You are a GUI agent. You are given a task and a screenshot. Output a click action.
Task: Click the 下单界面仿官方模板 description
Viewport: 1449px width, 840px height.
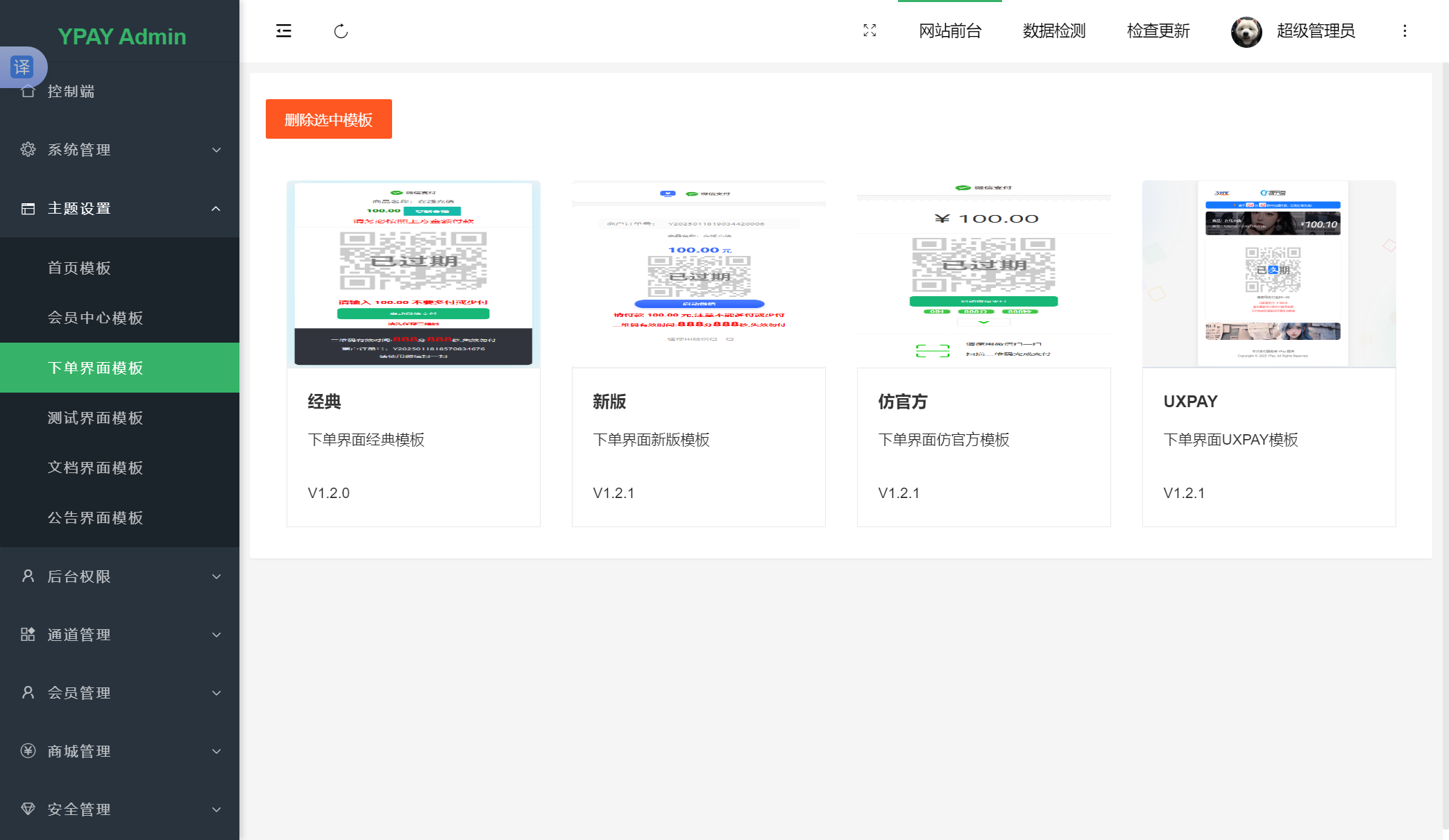pyautogui.click(x=944, y=440)
